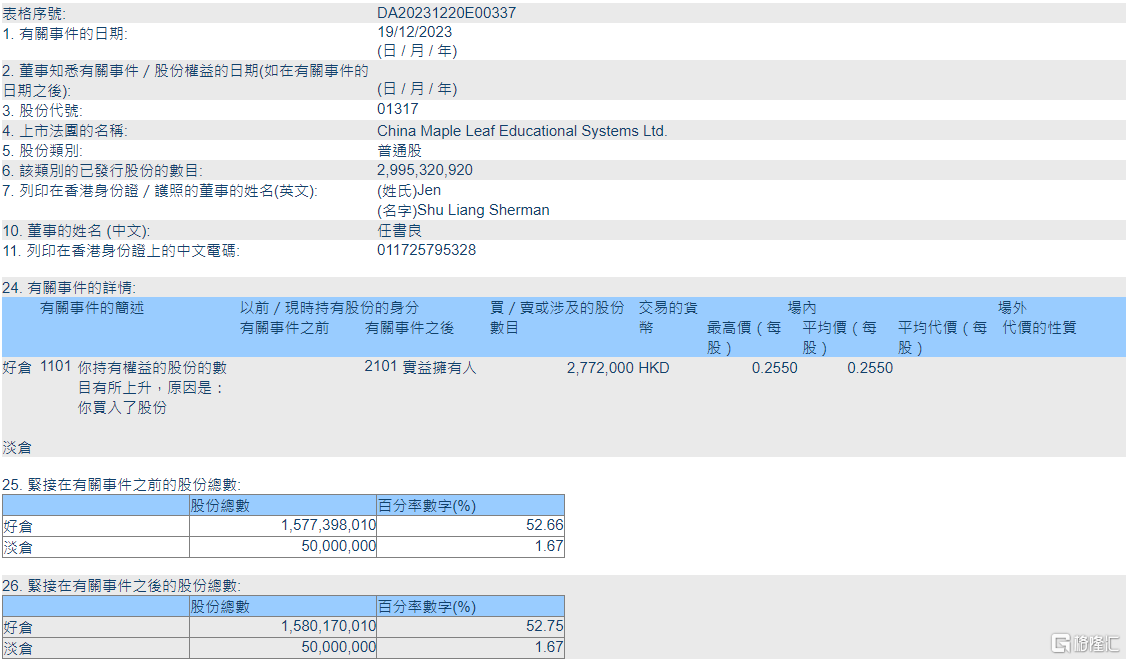Click label 1. 有關事件的日期

65,34
